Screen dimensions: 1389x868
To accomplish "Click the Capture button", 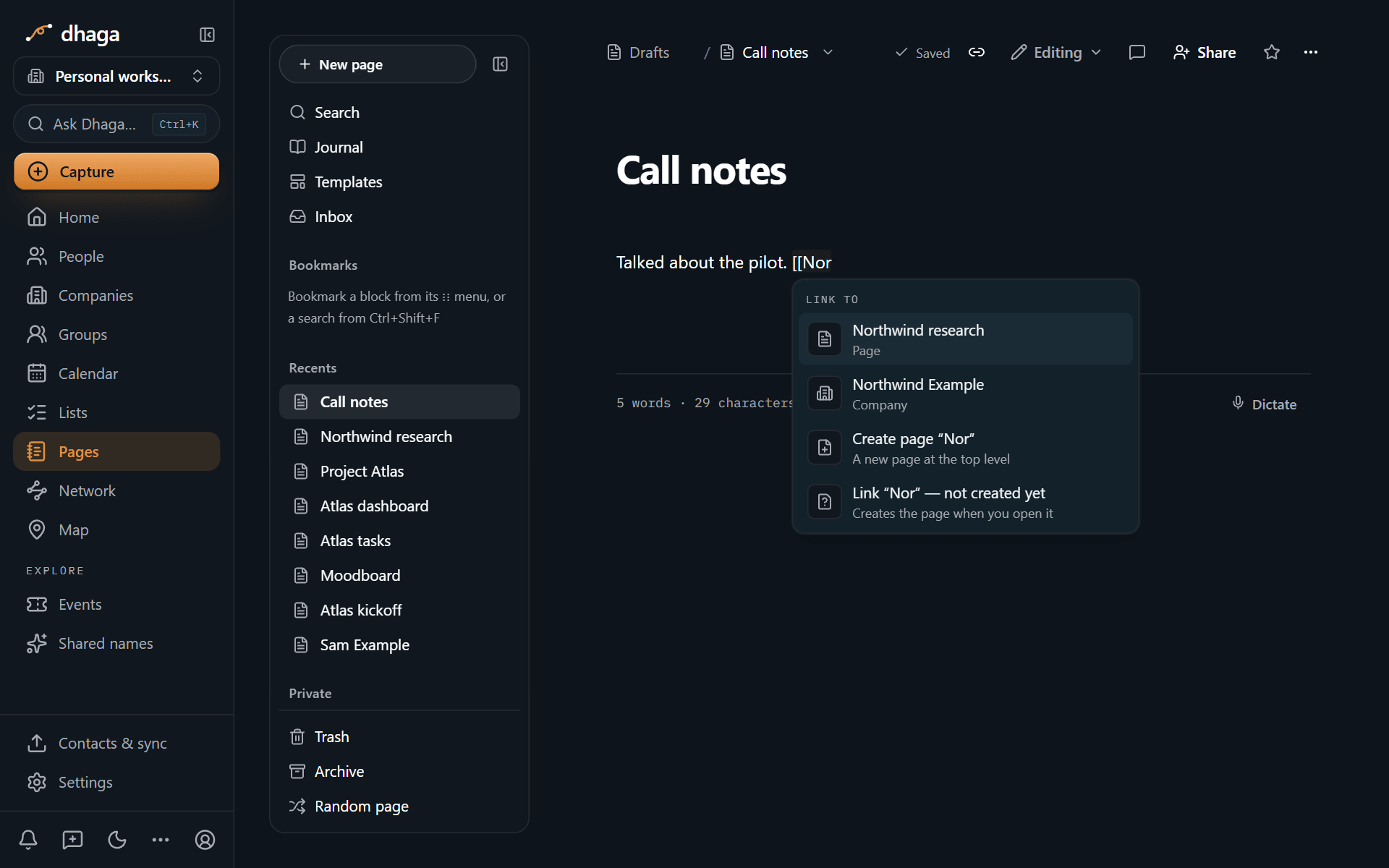I will (116, 171).
